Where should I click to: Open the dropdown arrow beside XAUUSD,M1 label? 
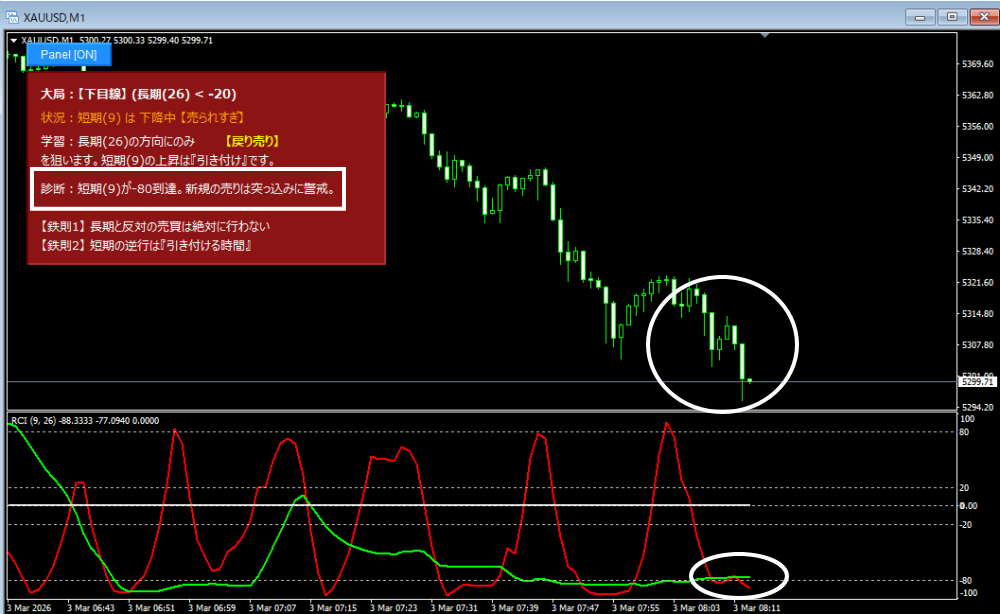[x=13, y=40]
